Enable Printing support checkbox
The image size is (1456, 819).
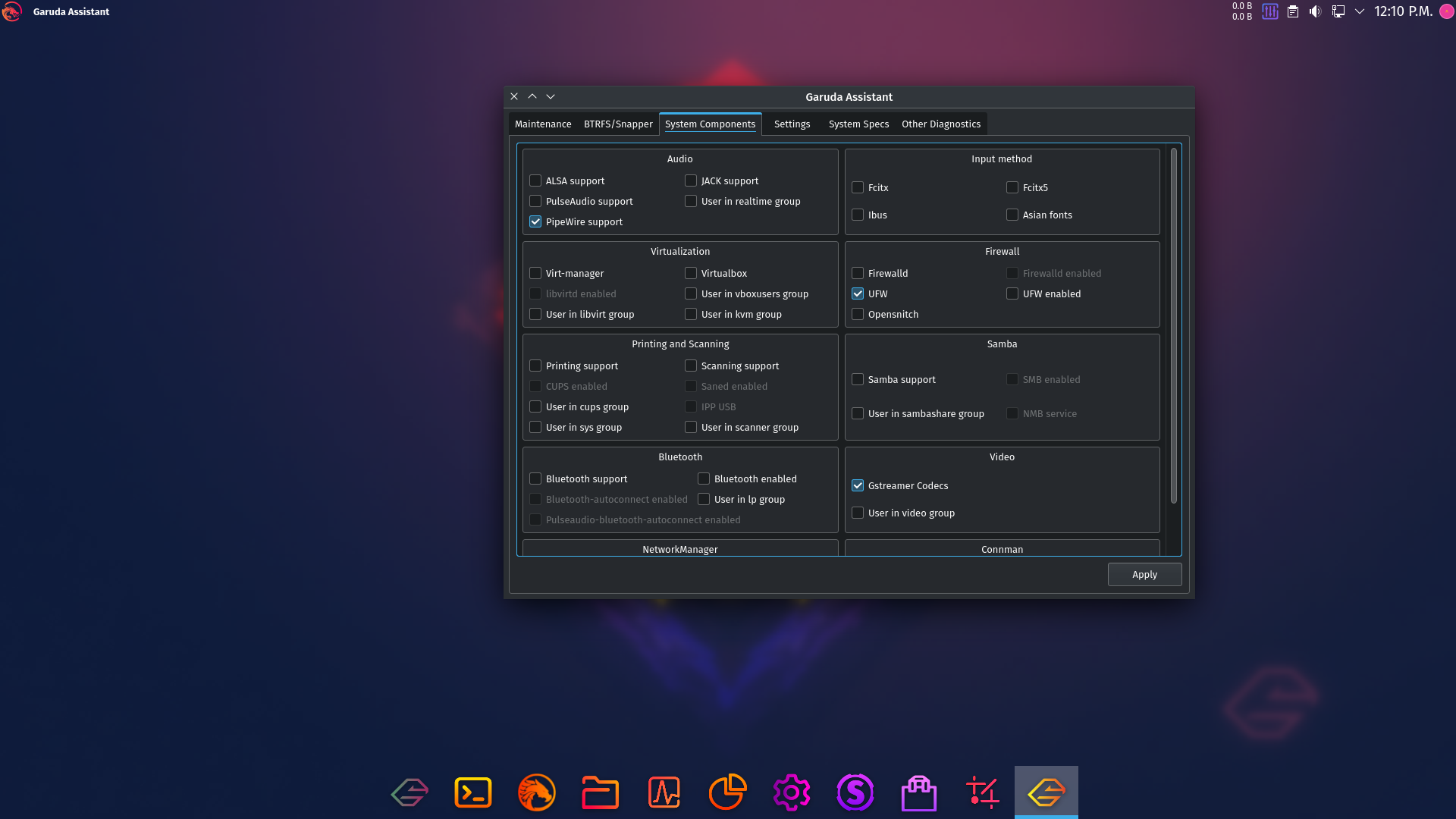(535, 366)
